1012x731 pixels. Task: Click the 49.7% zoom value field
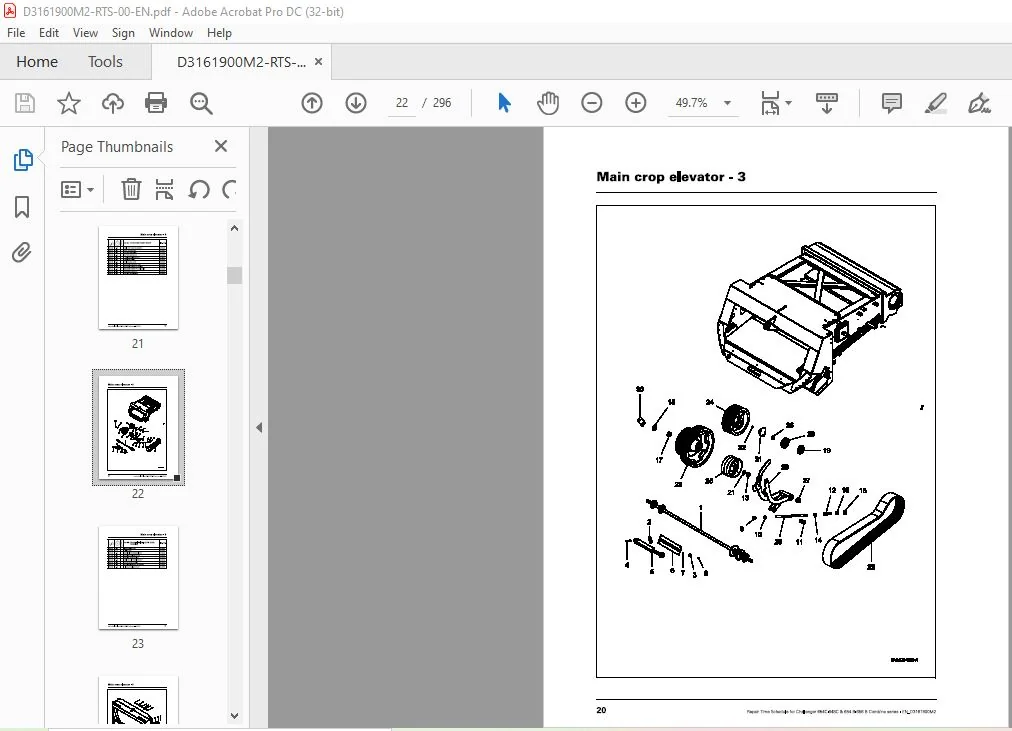[691, 103]
